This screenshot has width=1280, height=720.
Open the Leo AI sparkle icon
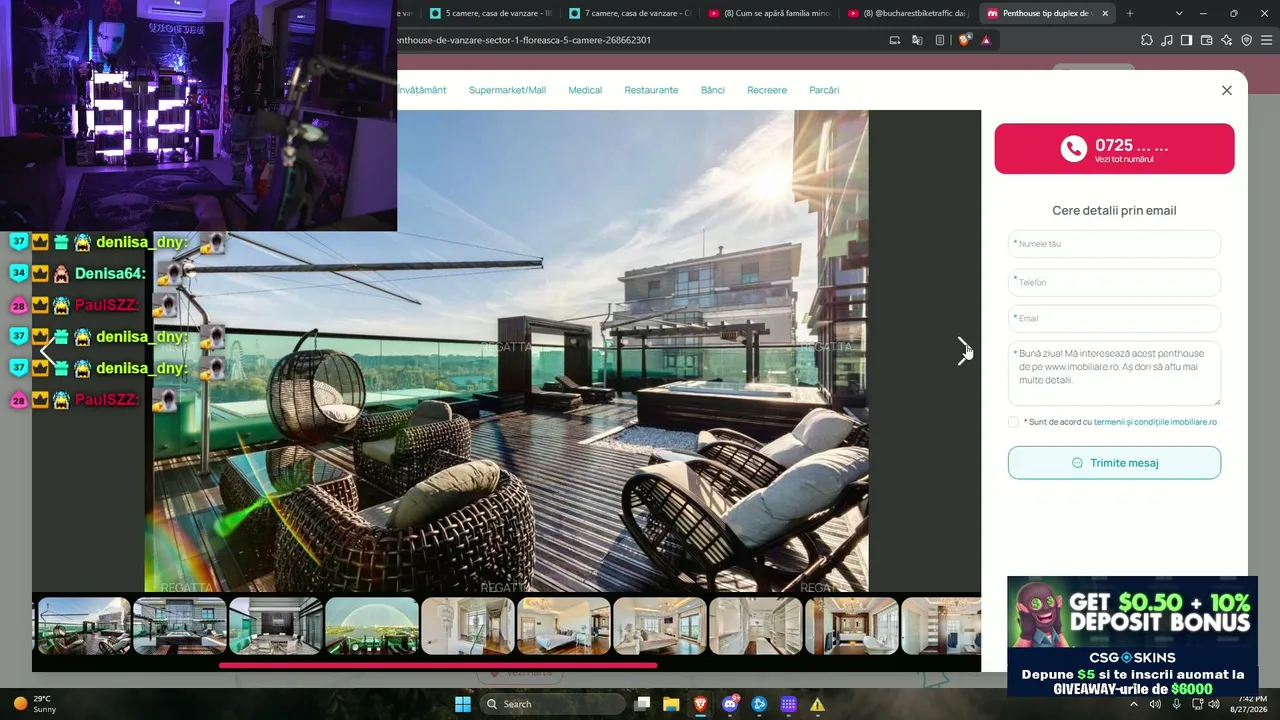coord(1227,40)
